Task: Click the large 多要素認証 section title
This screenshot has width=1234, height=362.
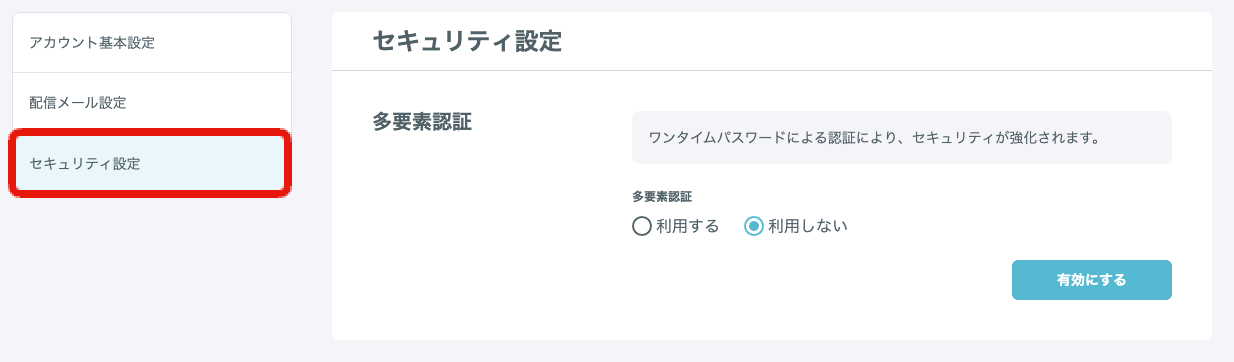Action: (x=422, y=122)
